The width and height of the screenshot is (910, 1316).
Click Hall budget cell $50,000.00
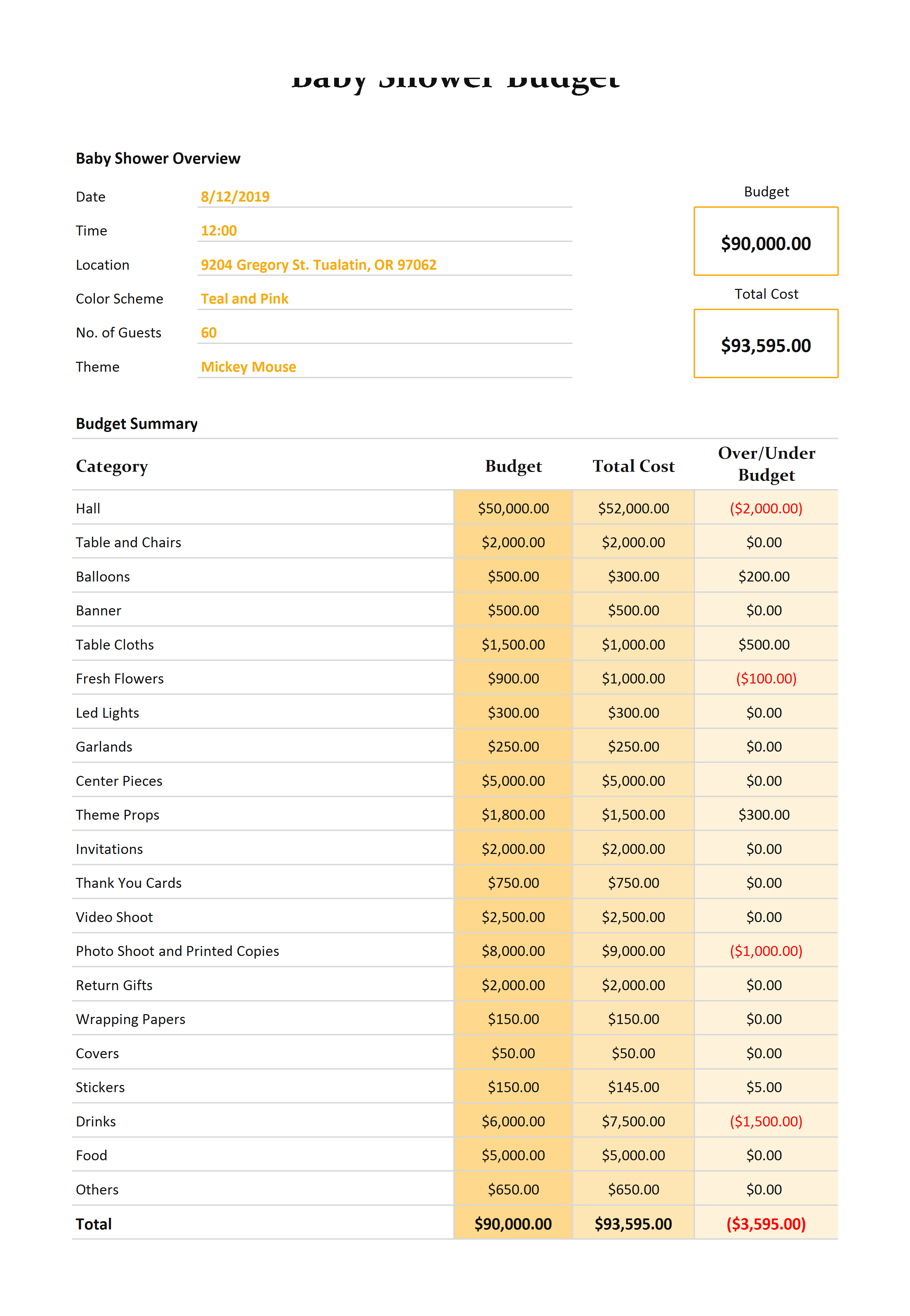click(x=513, y=508)
